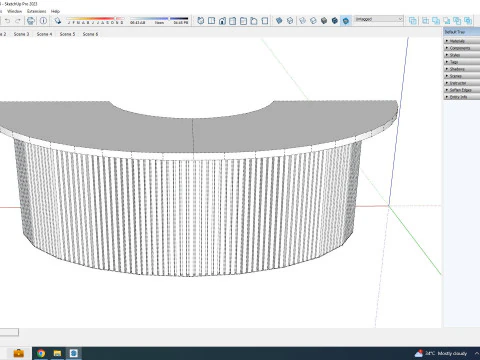Switch to Scene 4 tab

[44, 34]
